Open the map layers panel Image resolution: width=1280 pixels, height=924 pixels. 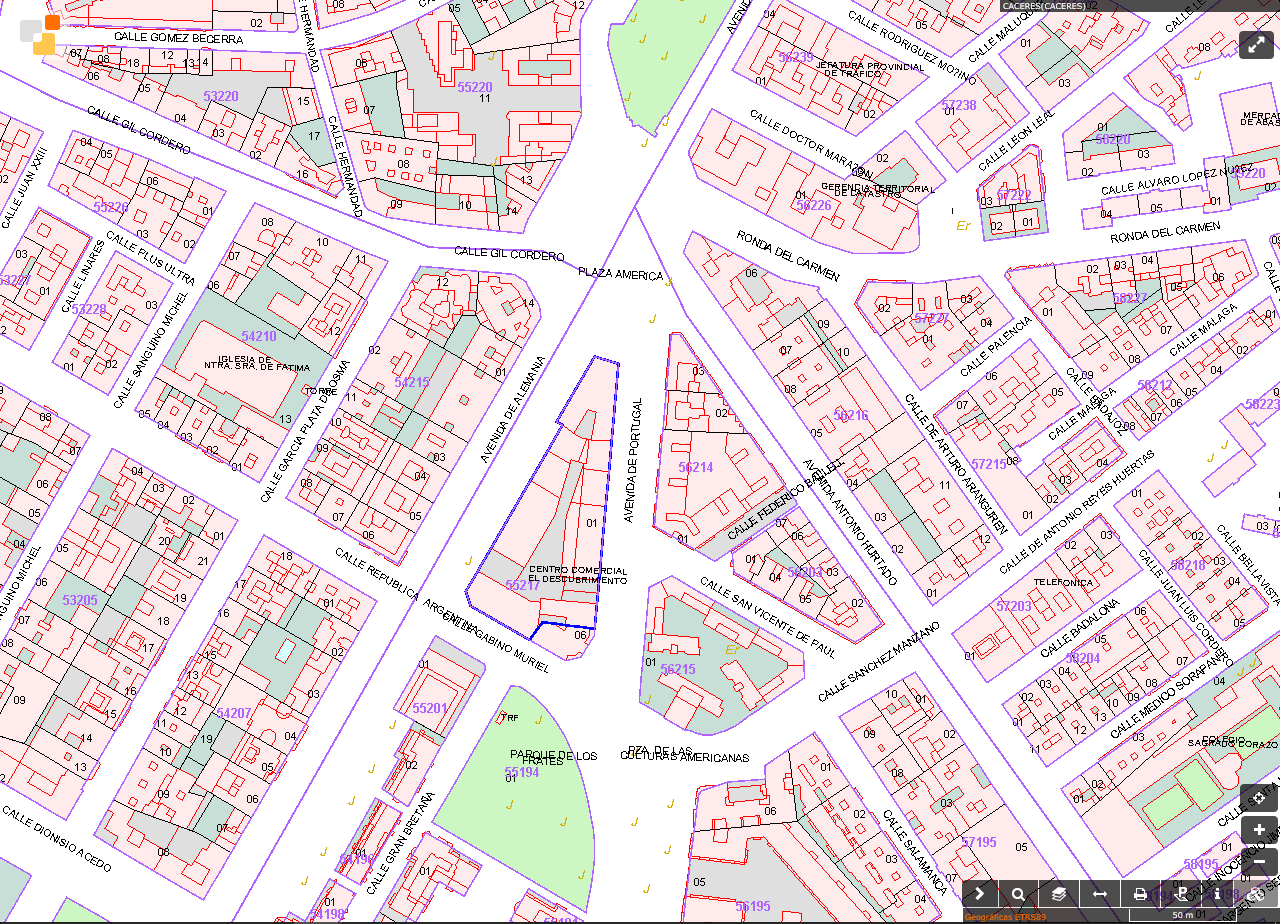pyautogui.click(x=1059, y=894)
